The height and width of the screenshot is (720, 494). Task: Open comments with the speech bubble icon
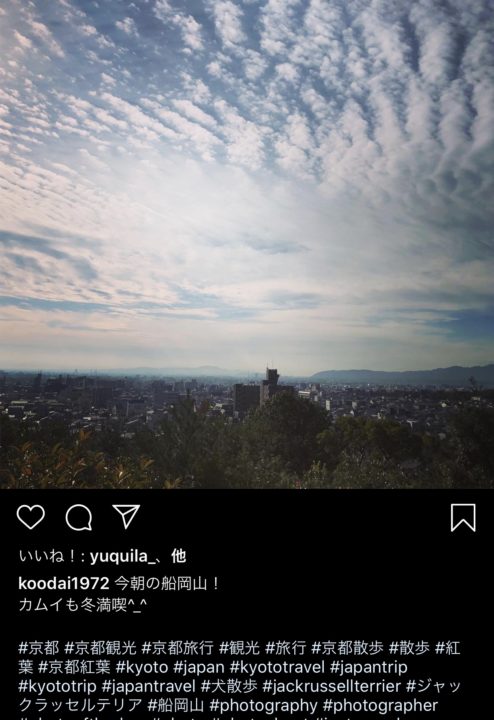pos(79,518)
